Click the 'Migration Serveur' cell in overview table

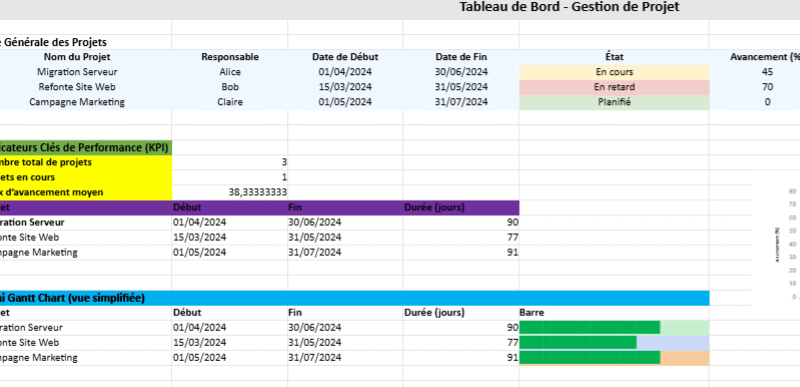(x=77, y=72)
